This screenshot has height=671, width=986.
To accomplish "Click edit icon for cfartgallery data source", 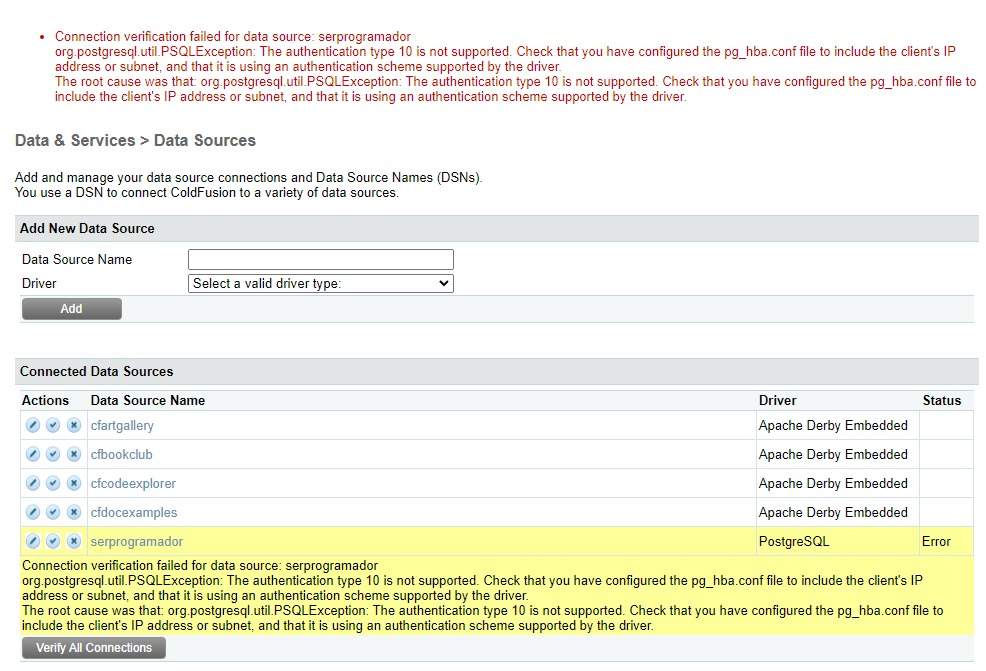I will coord(32,426).
